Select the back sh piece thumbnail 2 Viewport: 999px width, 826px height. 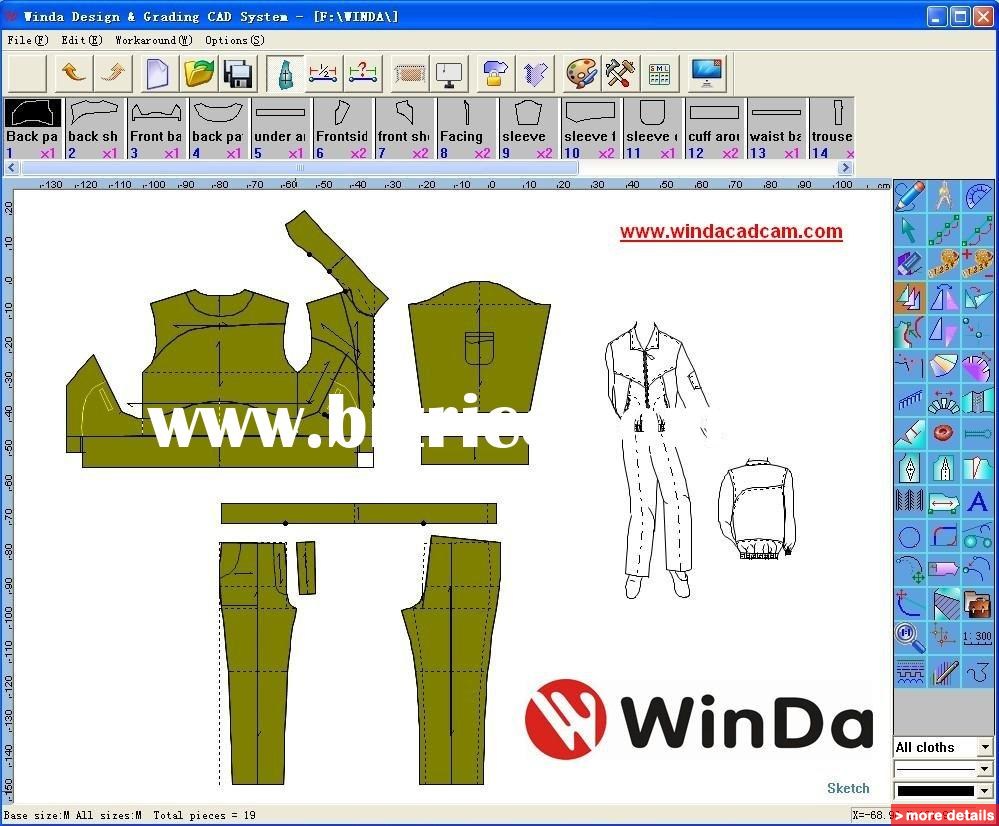pos(94,128)
